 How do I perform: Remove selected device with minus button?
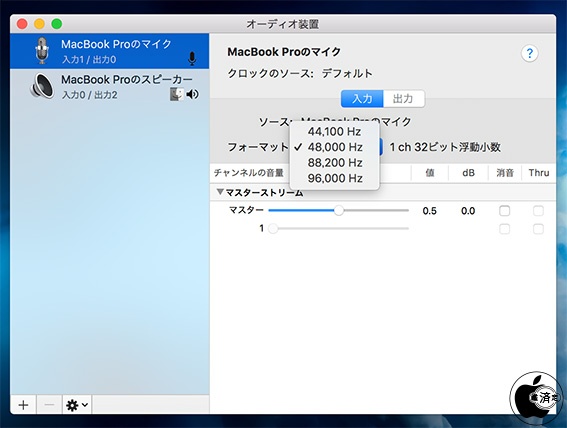point(49,405)
